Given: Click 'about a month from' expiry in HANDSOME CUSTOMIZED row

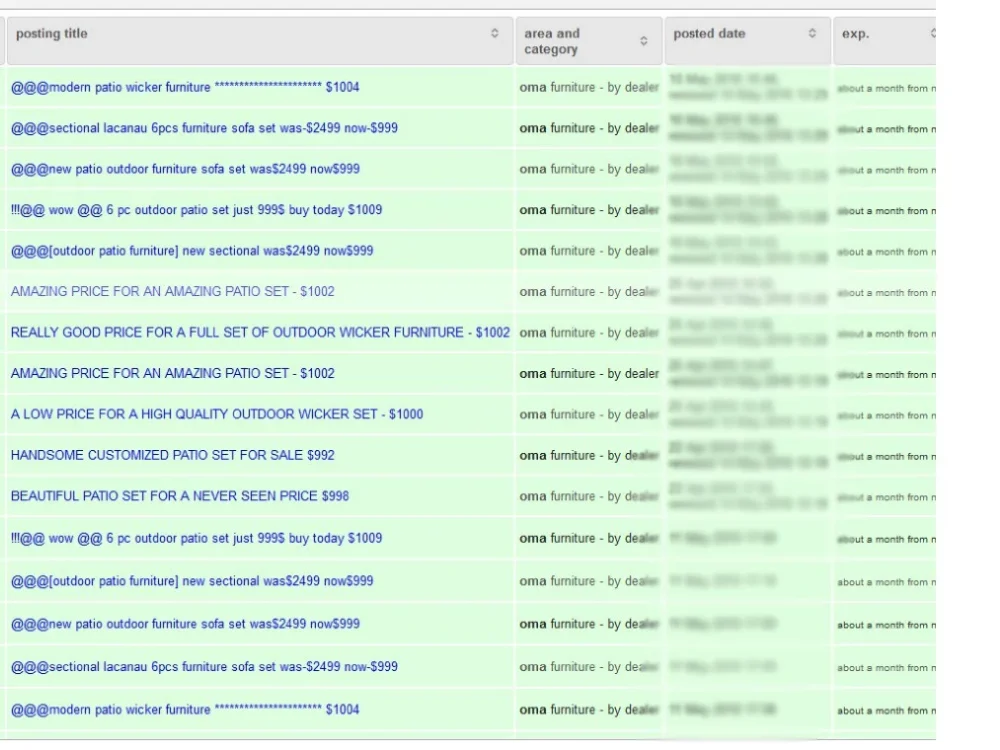Looking at the screenshot, I should pos(886,456).
